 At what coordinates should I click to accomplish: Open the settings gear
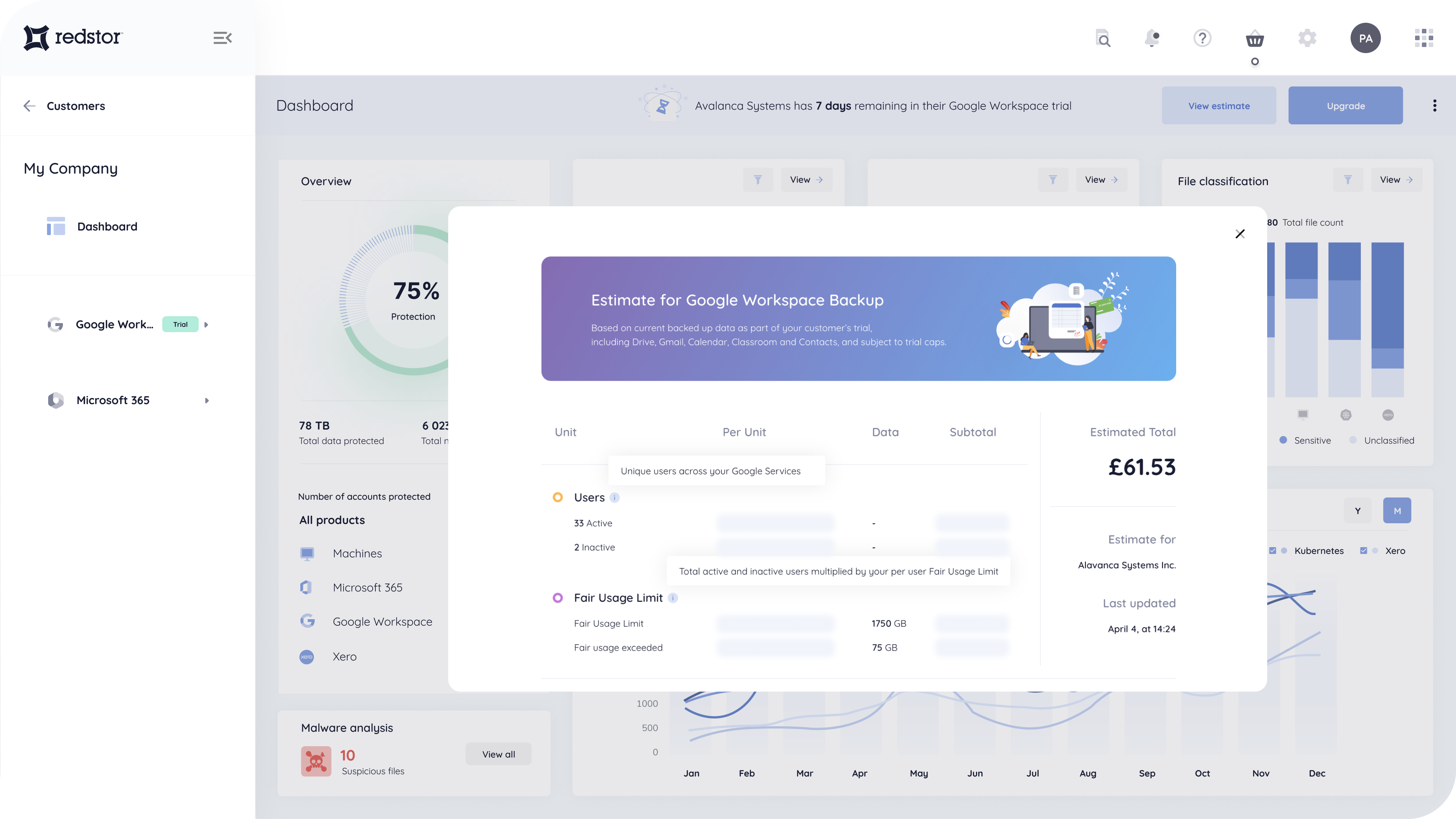pyautogui.click(x=1307, y=38)
